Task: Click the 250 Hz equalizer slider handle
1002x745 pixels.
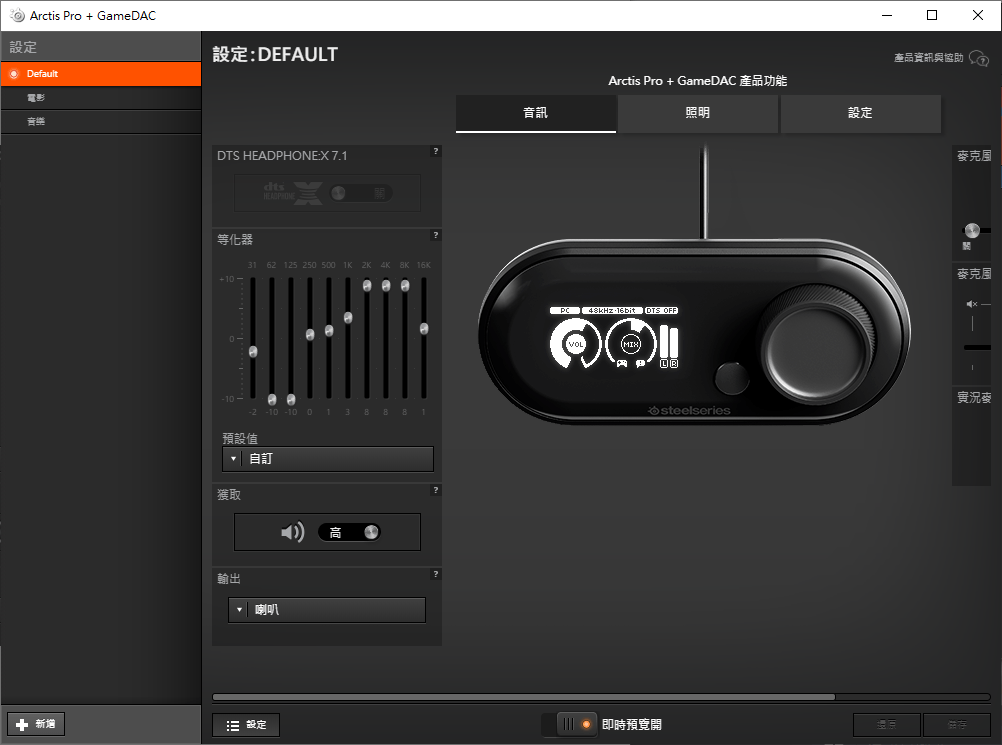Action: (x=310, y=334)
